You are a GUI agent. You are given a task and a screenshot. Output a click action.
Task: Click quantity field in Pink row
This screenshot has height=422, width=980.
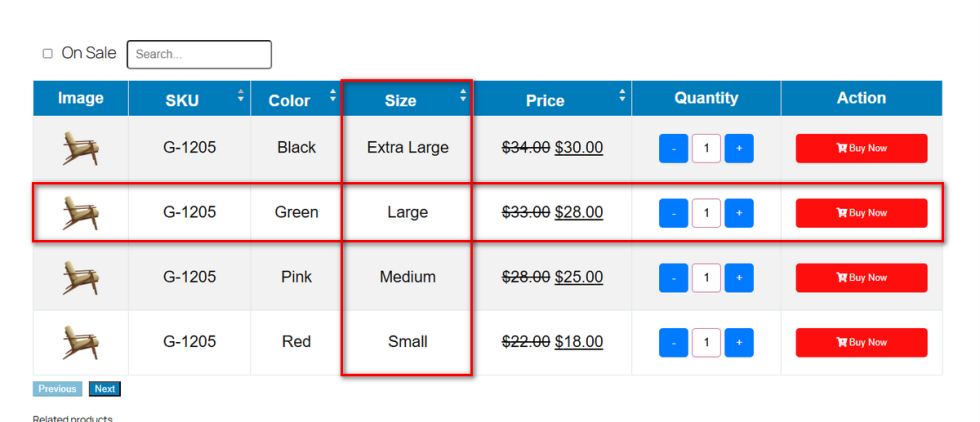pos(706,278)
